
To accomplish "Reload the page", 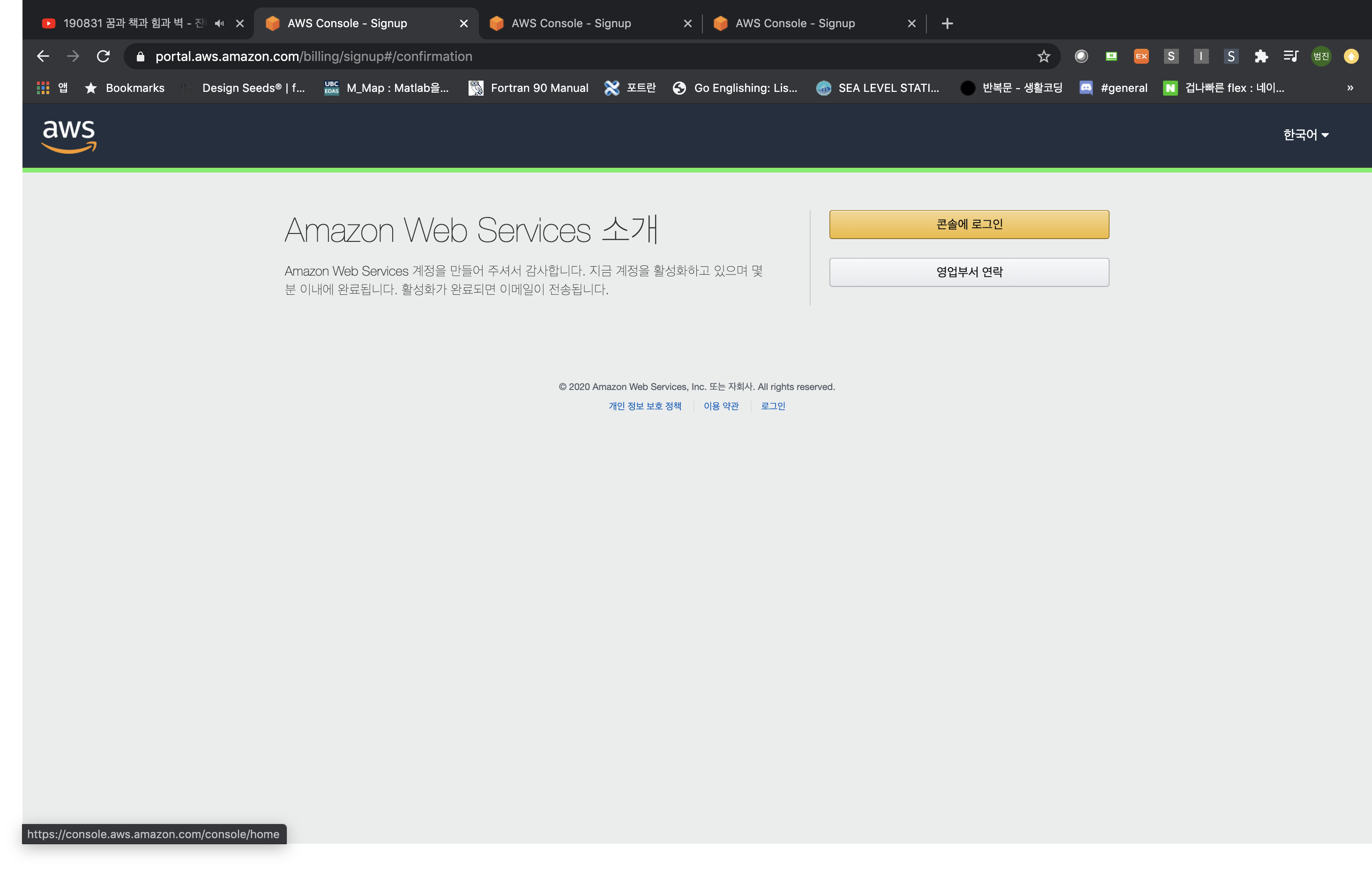I will click(103, 56).
